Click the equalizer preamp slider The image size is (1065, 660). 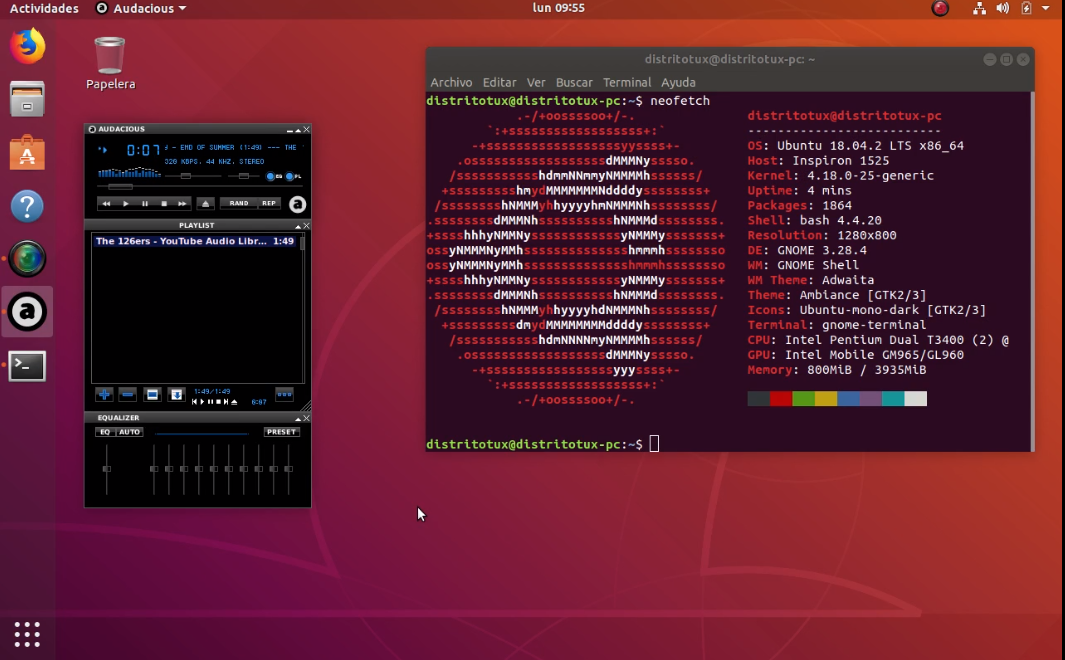pyautogui.click(x=107, y=469)
